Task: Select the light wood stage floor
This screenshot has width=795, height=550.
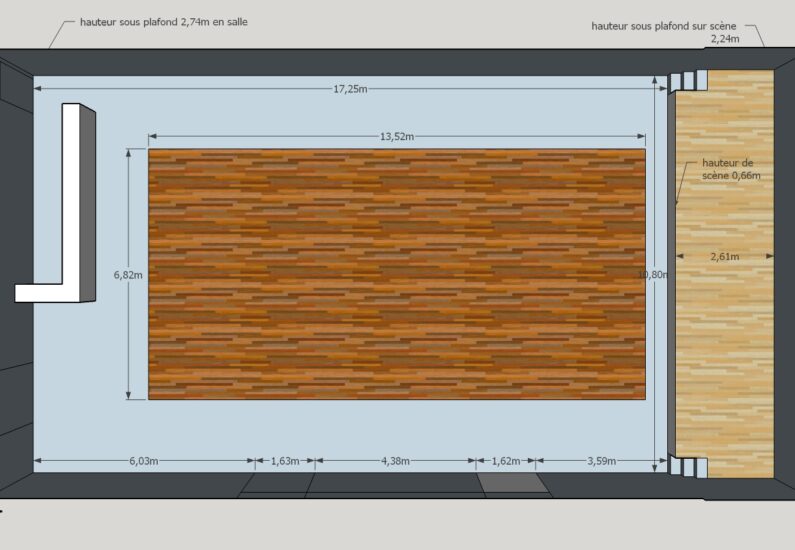Action: tap(725, 274)
